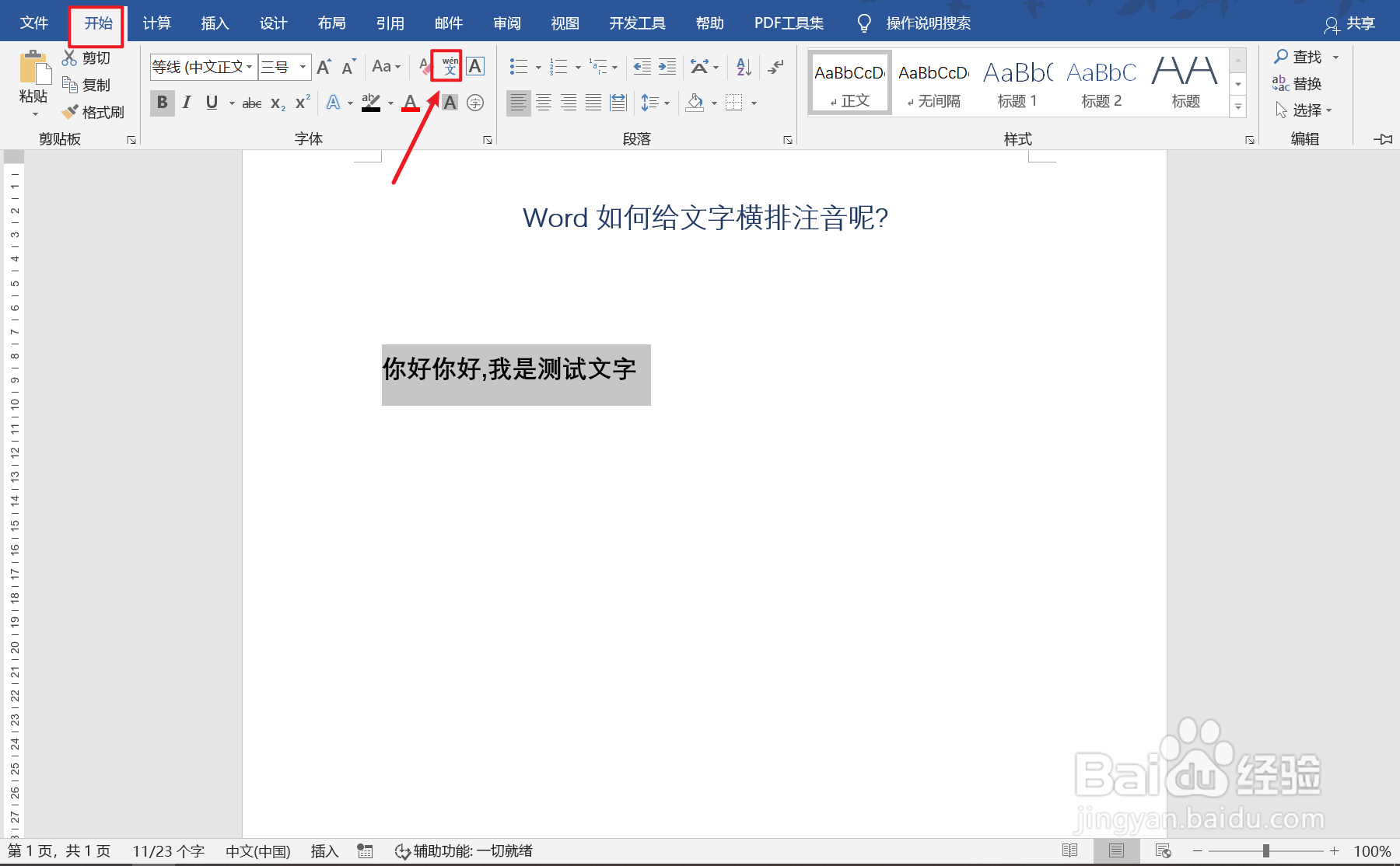
Task: Apply the Heading 1 (标题 1) style
Action: tap(1017, 82)
